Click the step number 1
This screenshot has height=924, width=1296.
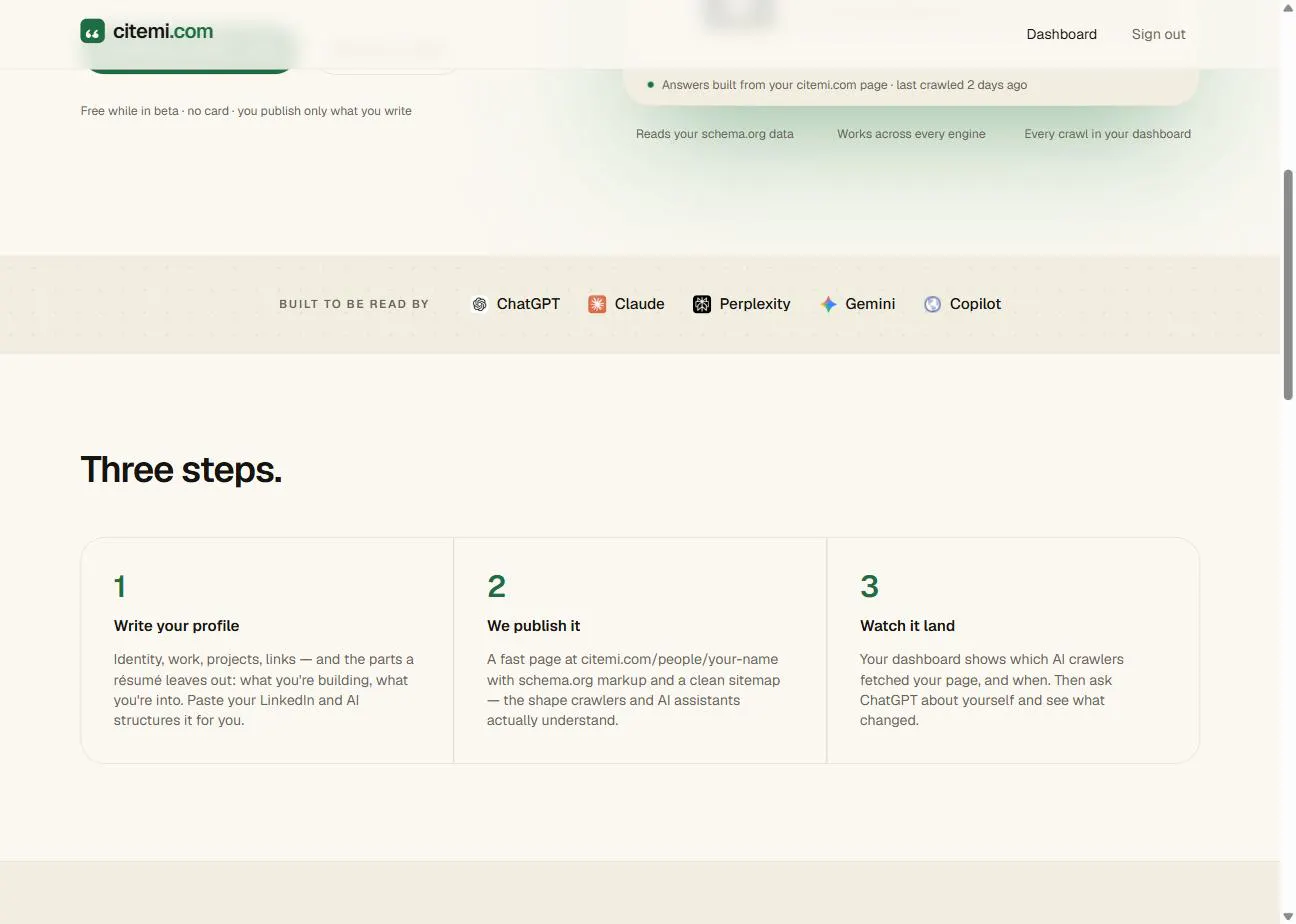[120, 586]
